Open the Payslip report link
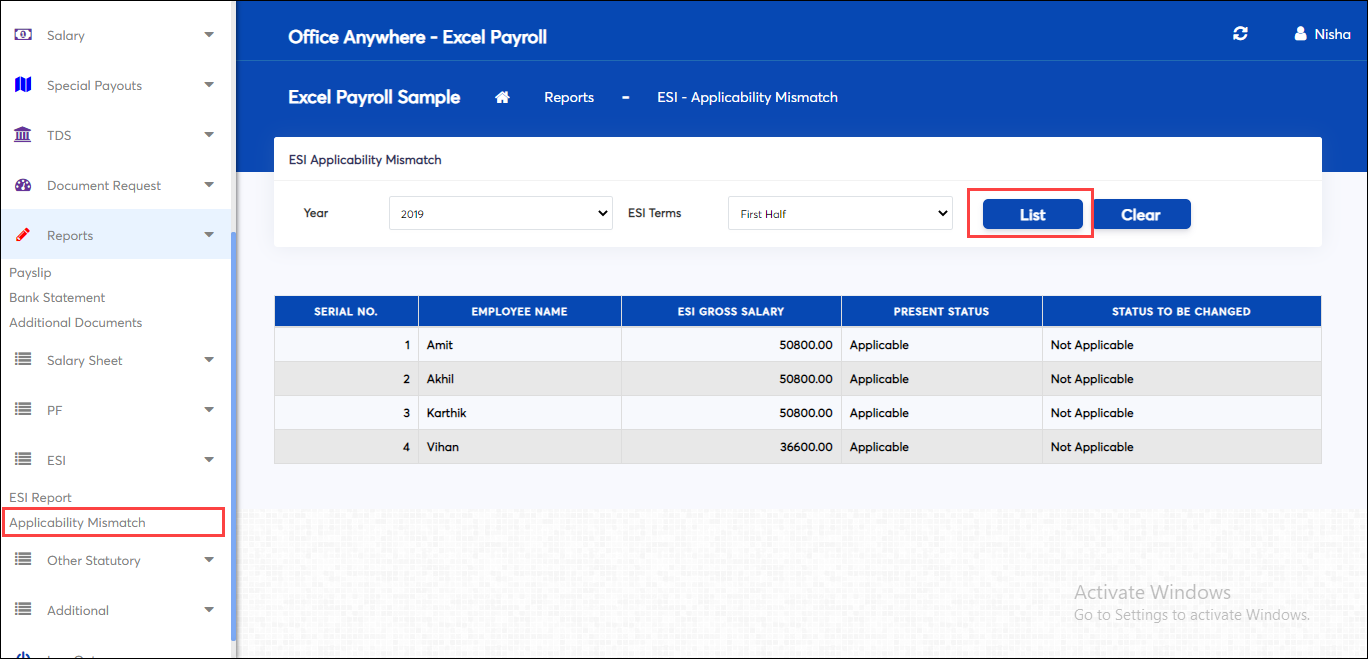The image size is (1368, 659). pos(30,272)
